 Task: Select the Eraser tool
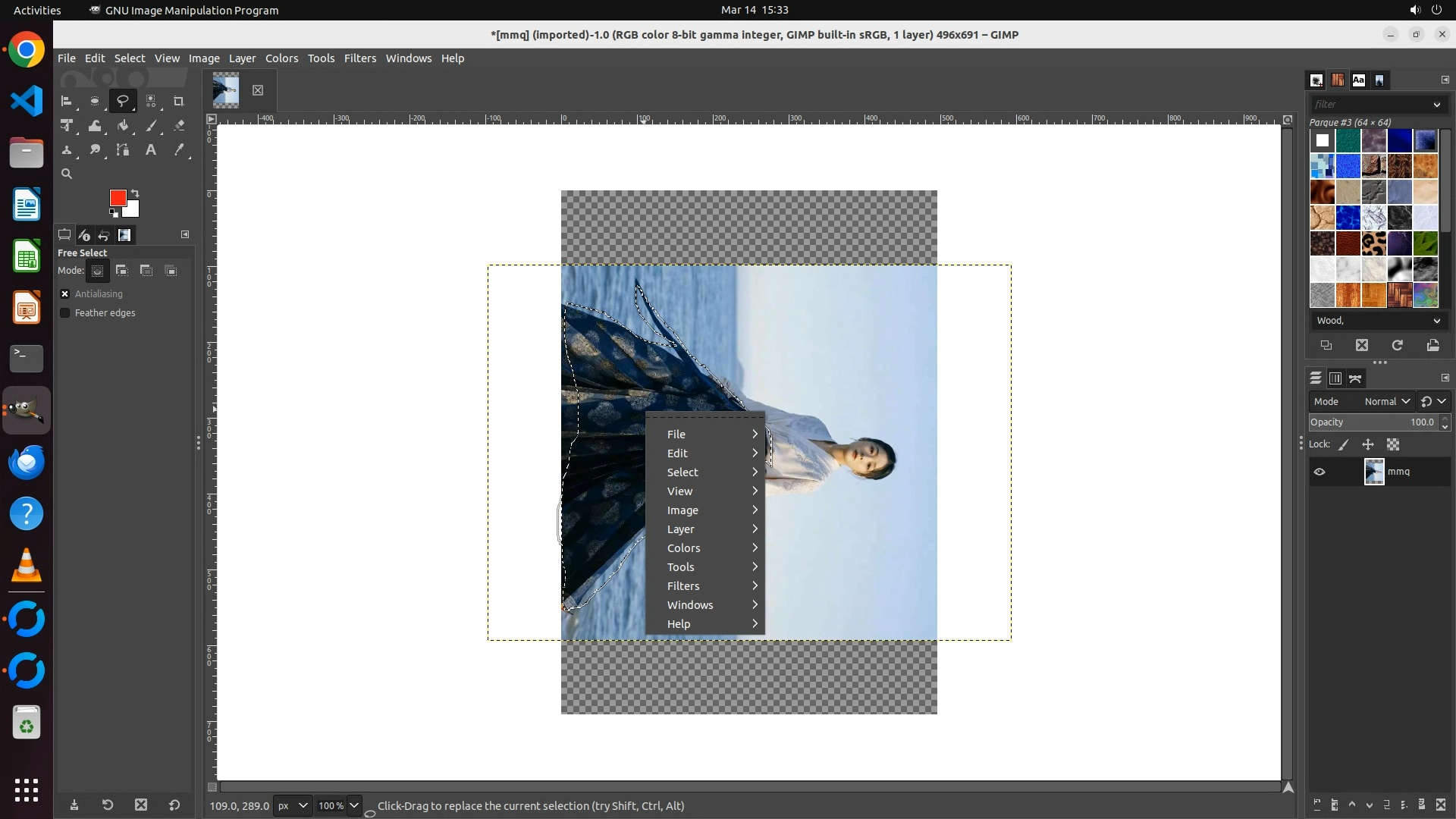179,126
